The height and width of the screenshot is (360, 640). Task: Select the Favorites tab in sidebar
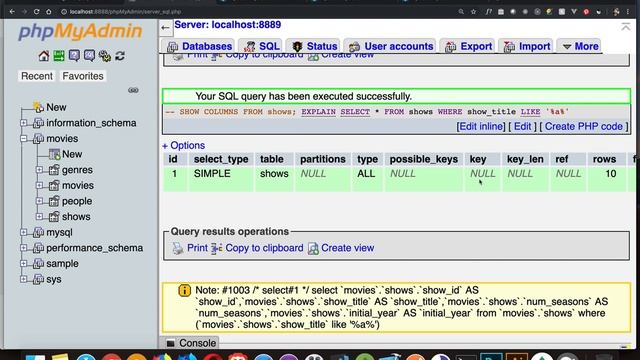[x=83, y=76]
